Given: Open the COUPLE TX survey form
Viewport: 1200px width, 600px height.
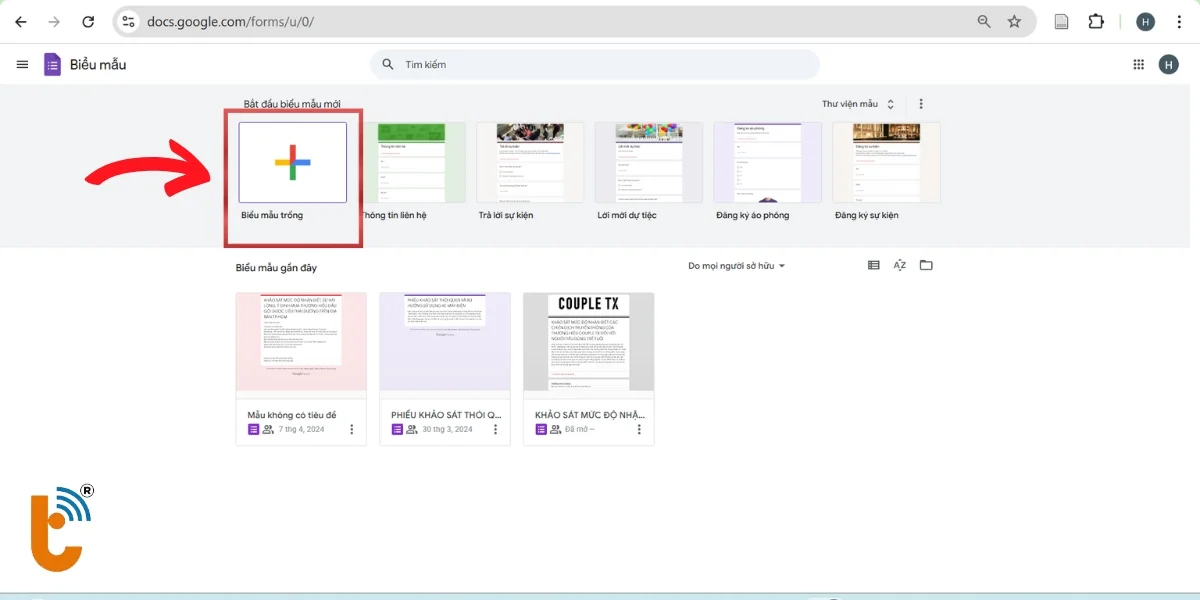Looking at the screenshot, I should click(588, 343).
